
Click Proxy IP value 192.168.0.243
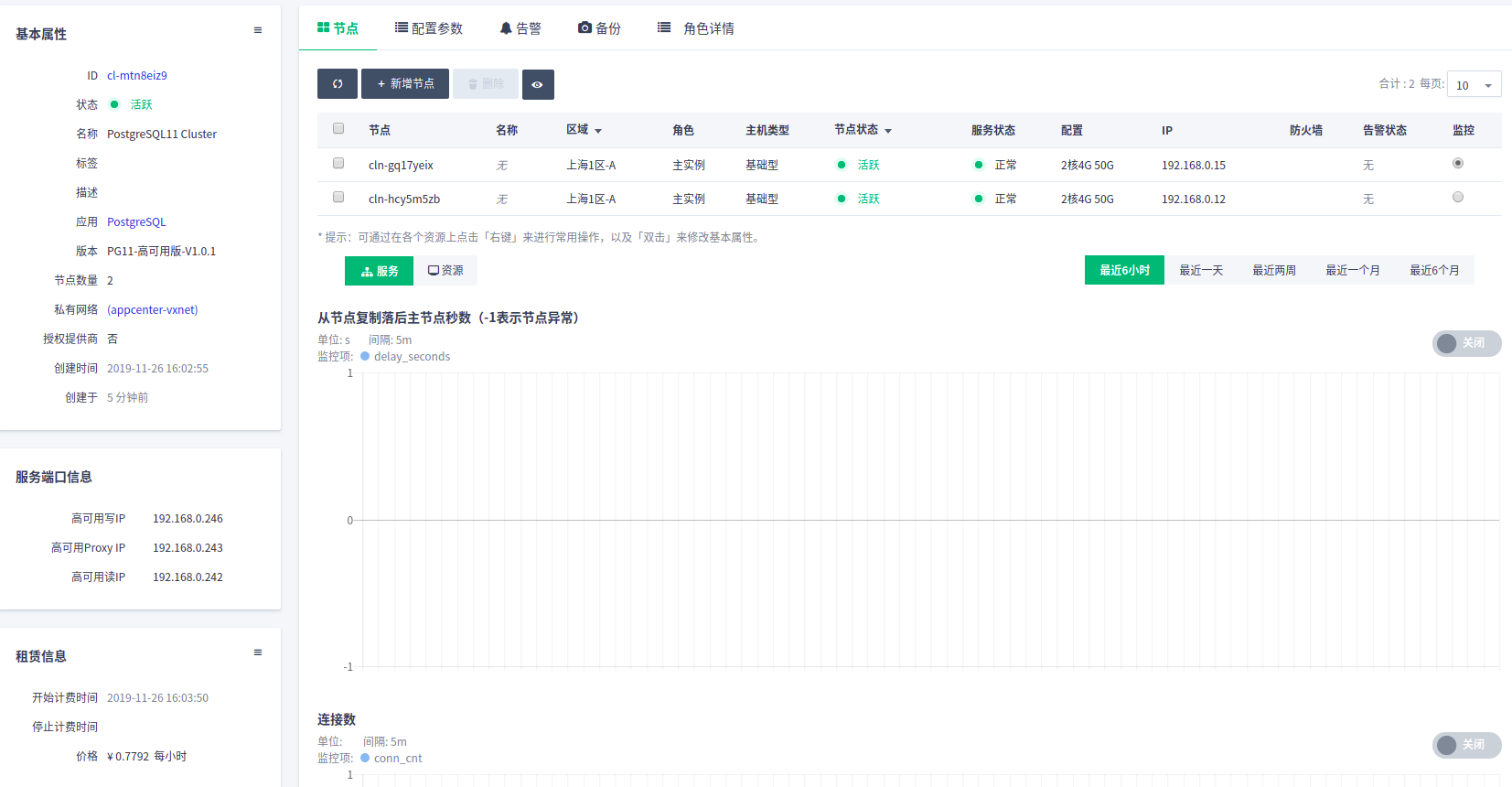(188, 548)
